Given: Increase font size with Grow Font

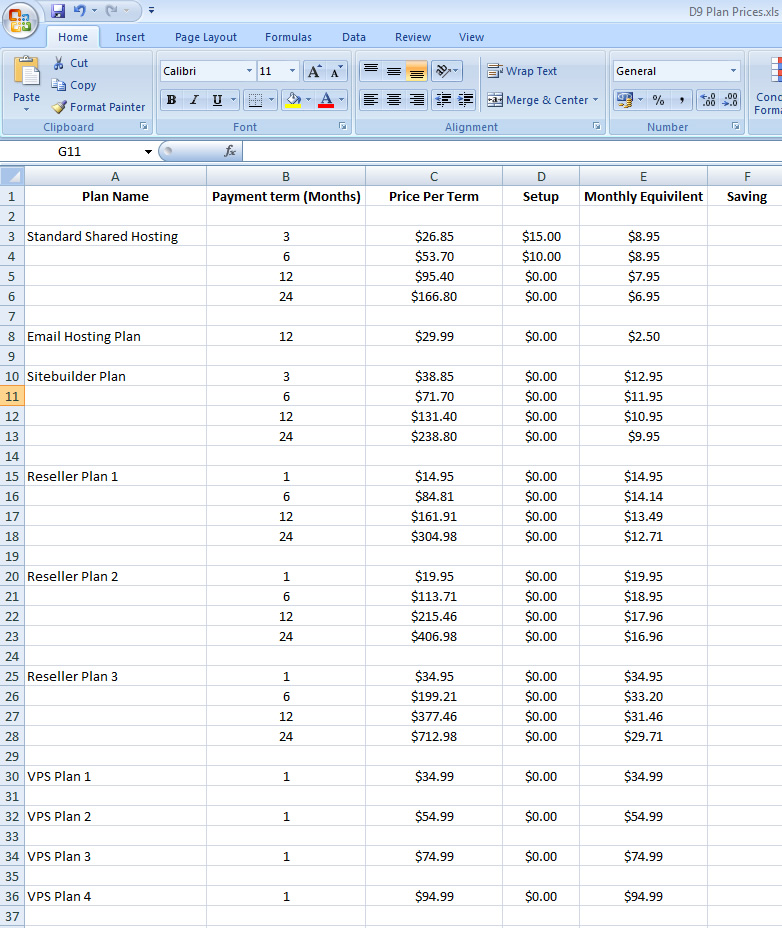Looking at the screenshot, I should tap(314, 71).
